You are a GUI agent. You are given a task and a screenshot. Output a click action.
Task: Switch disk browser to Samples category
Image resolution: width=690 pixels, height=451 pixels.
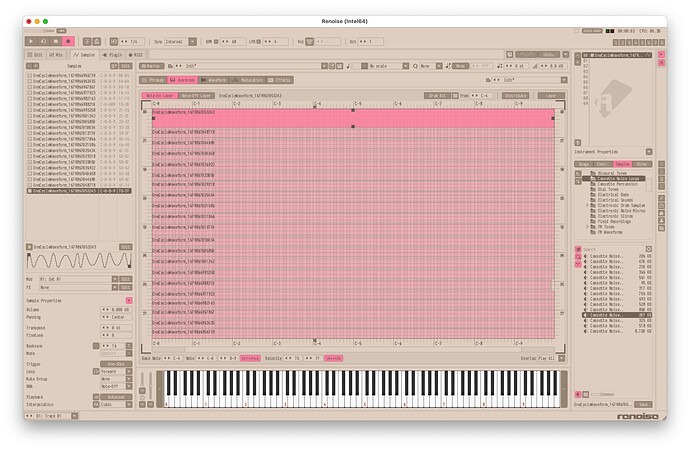click(x=622, y=164)
